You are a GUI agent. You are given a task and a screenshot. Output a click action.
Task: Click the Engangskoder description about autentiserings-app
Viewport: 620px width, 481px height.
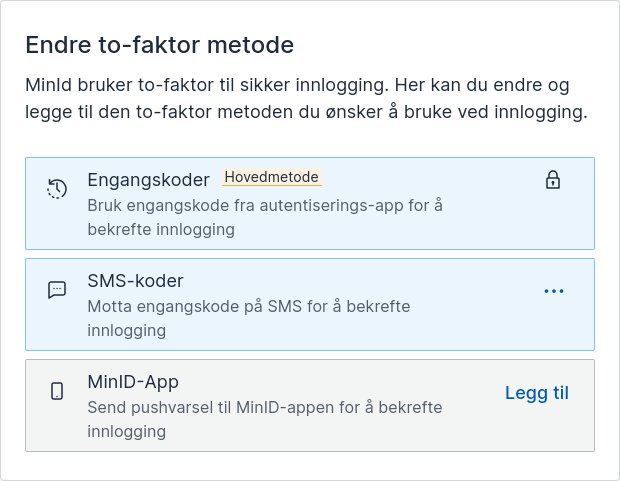264,217
